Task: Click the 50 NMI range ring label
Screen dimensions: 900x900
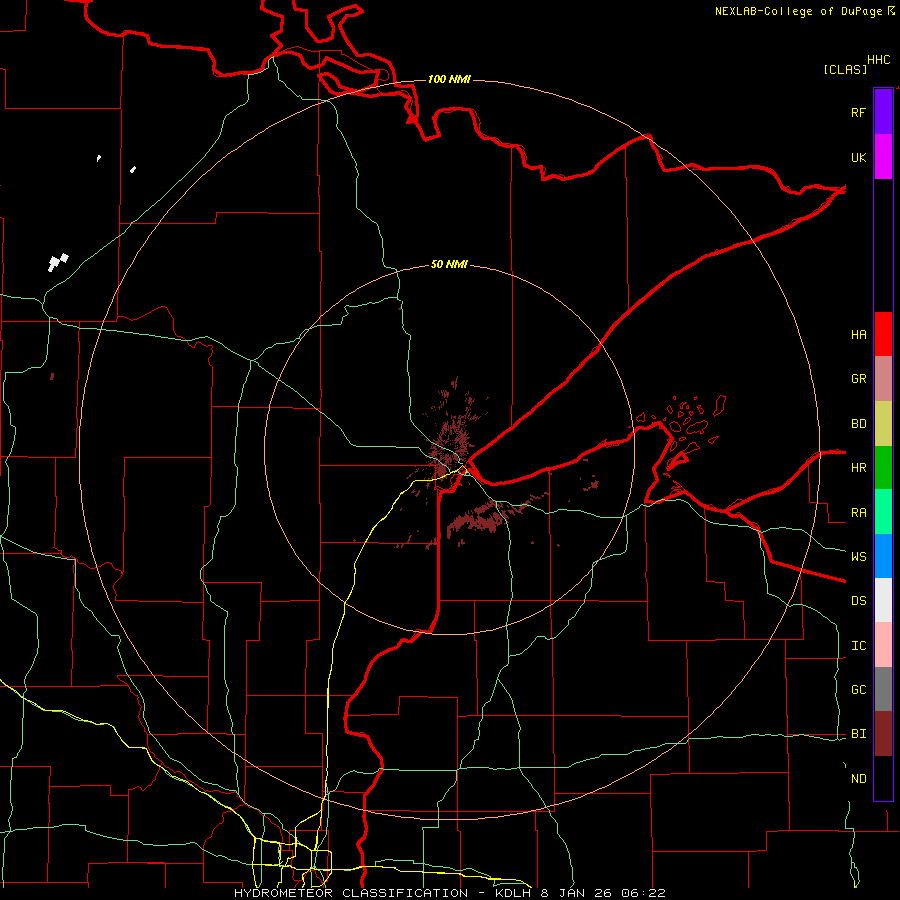Action: tap(449, 265)
